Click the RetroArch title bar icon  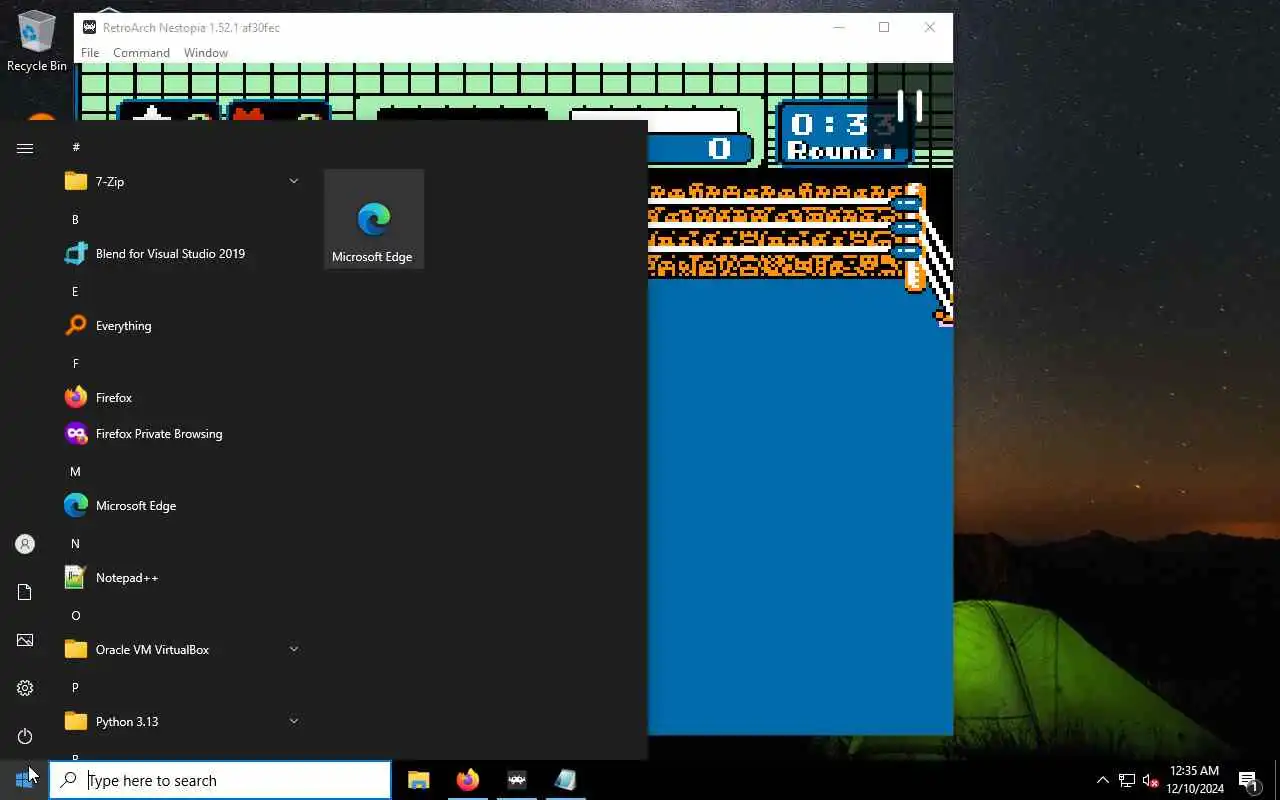pyautogui.click(x=90, y=27)
